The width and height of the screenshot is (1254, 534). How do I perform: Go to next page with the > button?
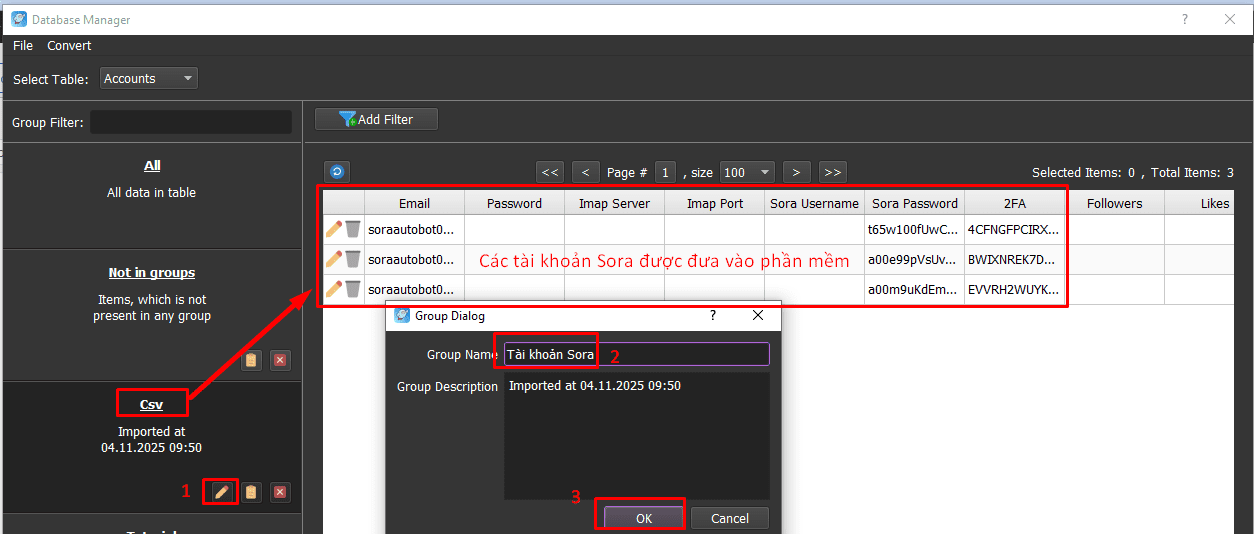coord(796,172)
